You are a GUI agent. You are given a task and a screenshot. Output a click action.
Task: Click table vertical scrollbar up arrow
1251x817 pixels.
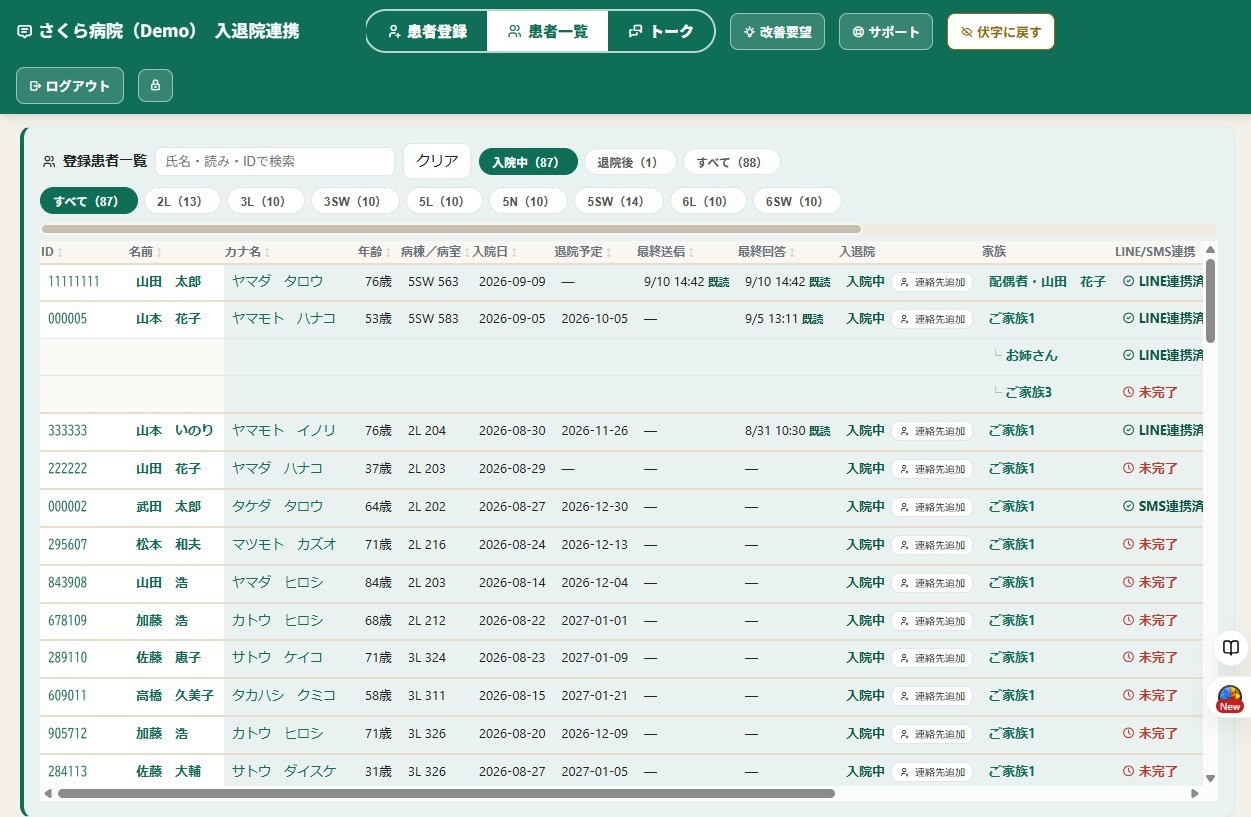click(x=1210, y=250)
